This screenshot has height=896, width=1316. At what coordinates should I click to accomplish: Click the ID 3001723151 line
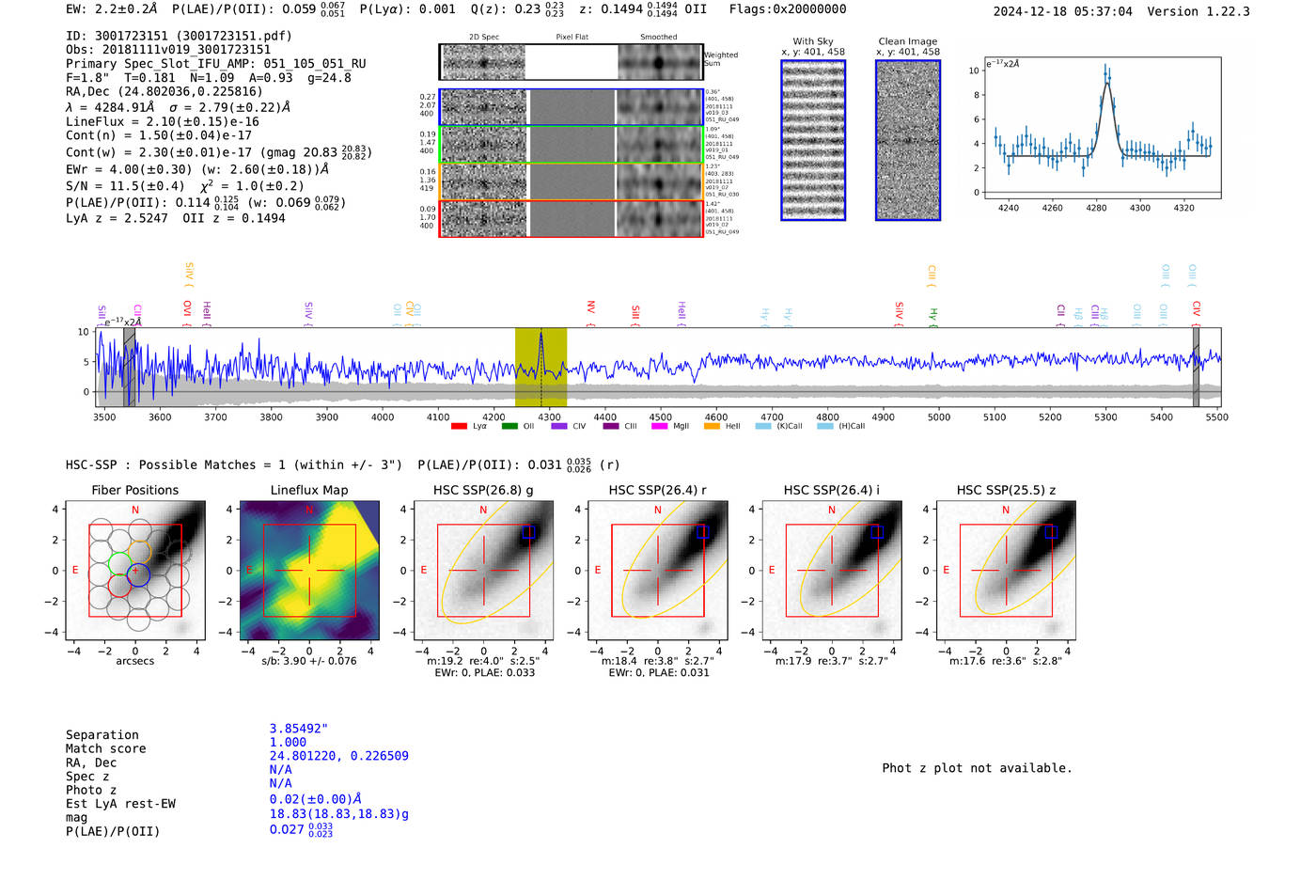179,36
